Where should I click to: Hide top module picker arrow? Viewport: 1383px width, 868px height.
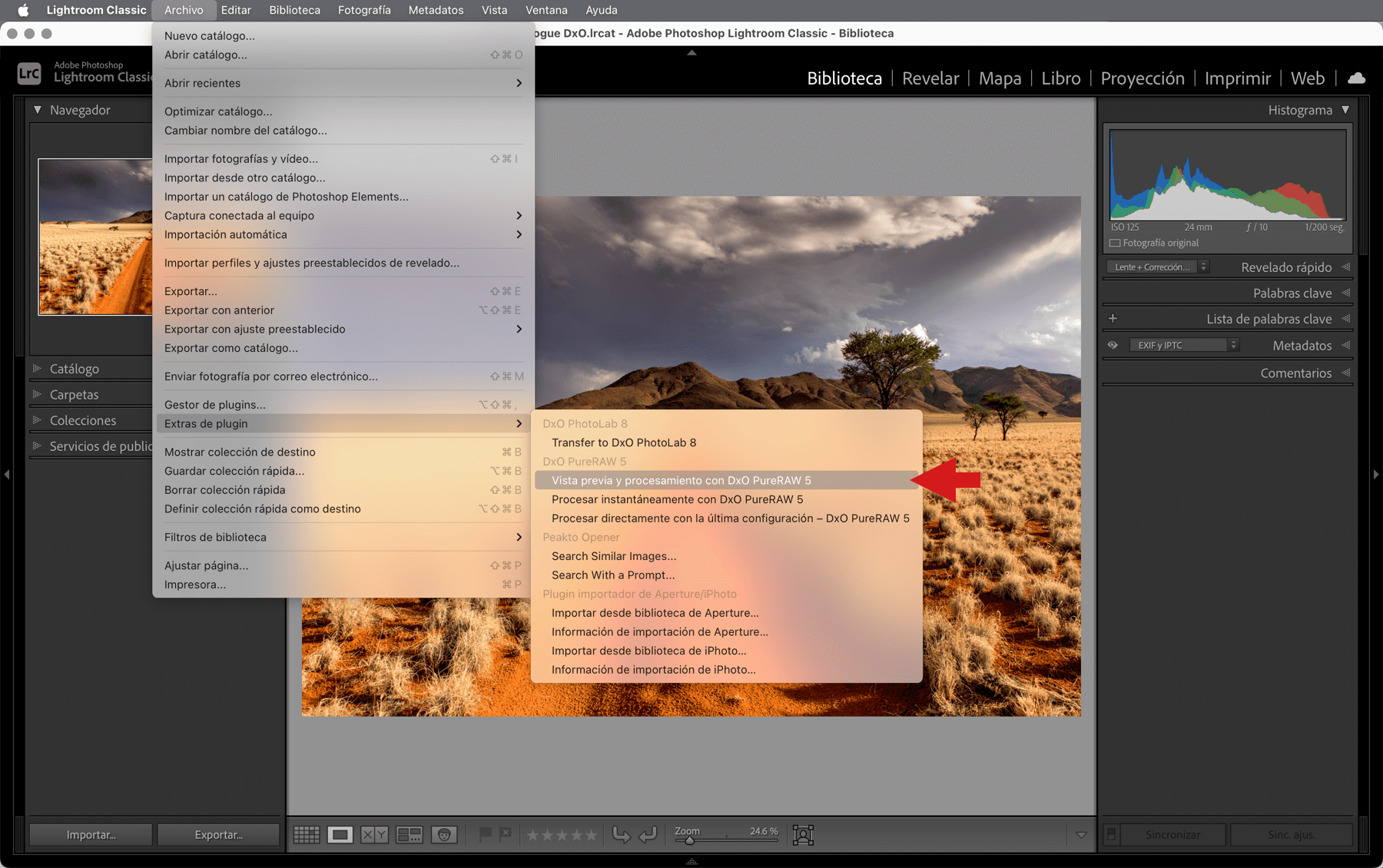pos(691,53)
